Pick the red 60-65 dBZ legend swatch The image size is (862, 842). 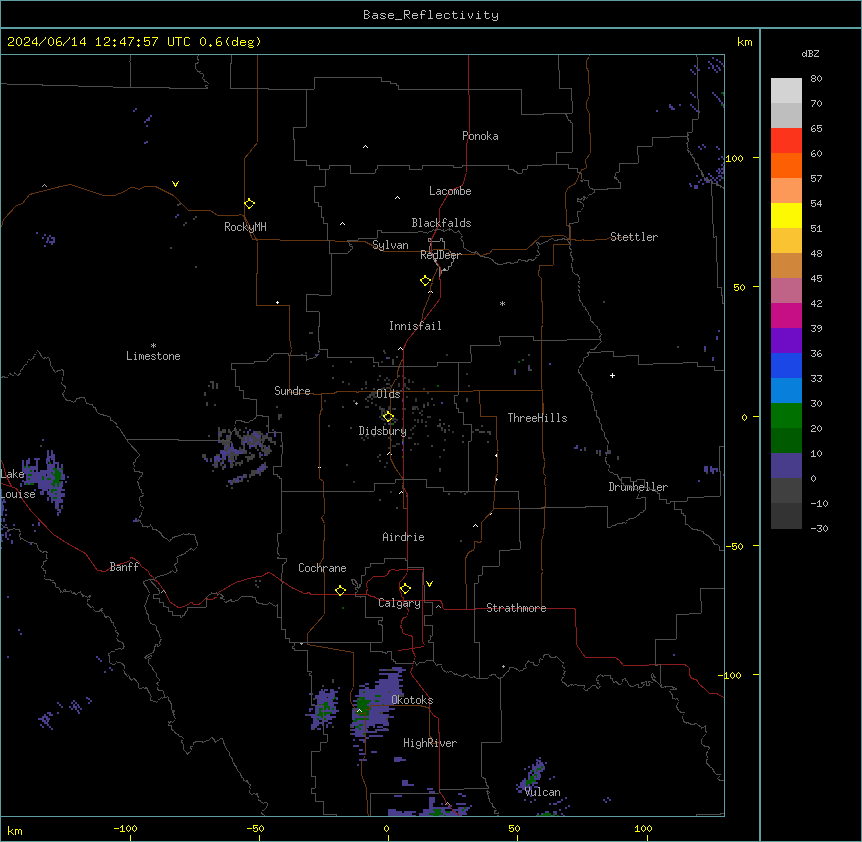tap(786, 140)
